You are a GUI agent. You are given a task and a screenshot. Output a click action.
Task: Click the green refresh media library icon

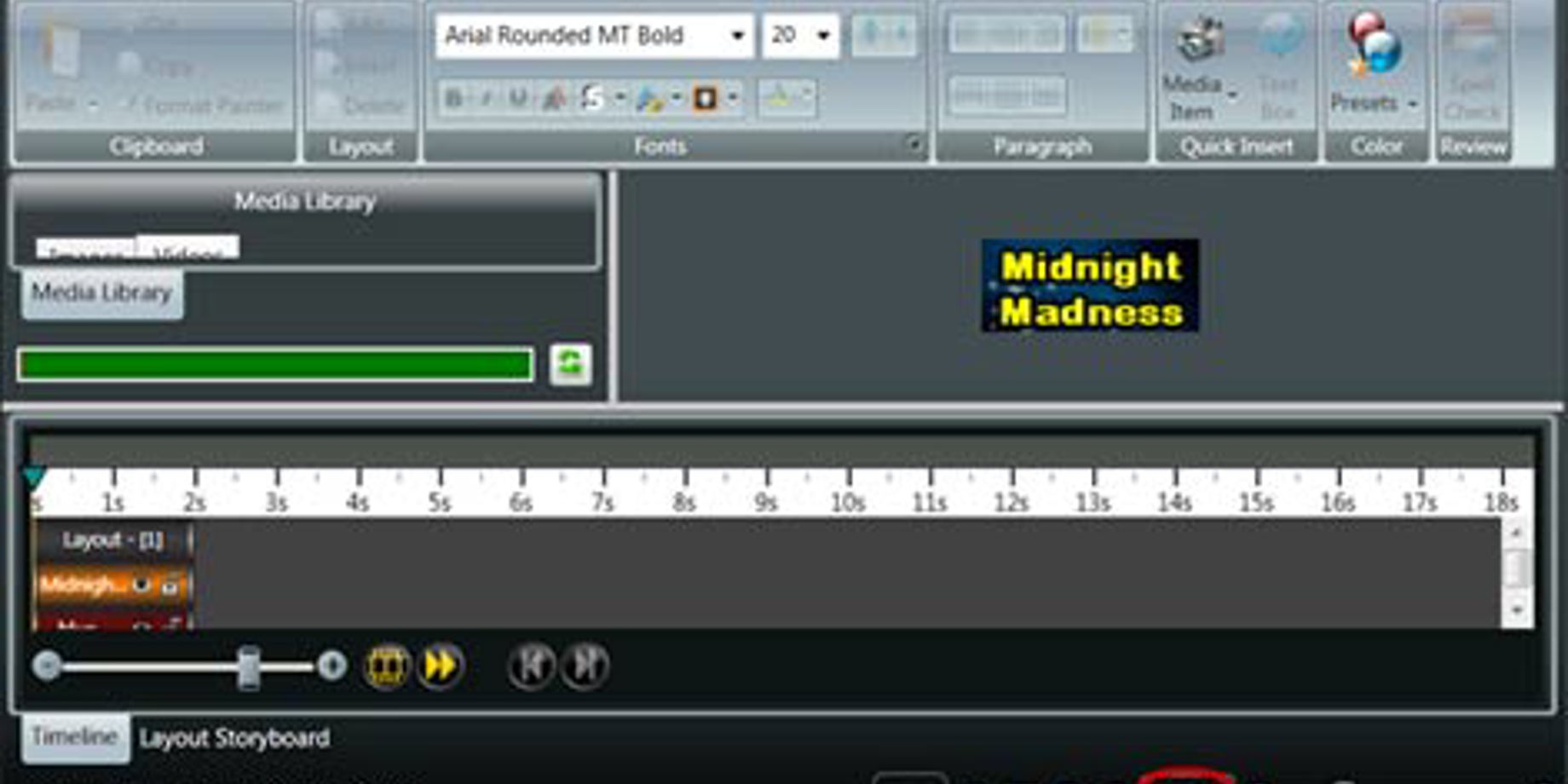click(x=570, y=365)
